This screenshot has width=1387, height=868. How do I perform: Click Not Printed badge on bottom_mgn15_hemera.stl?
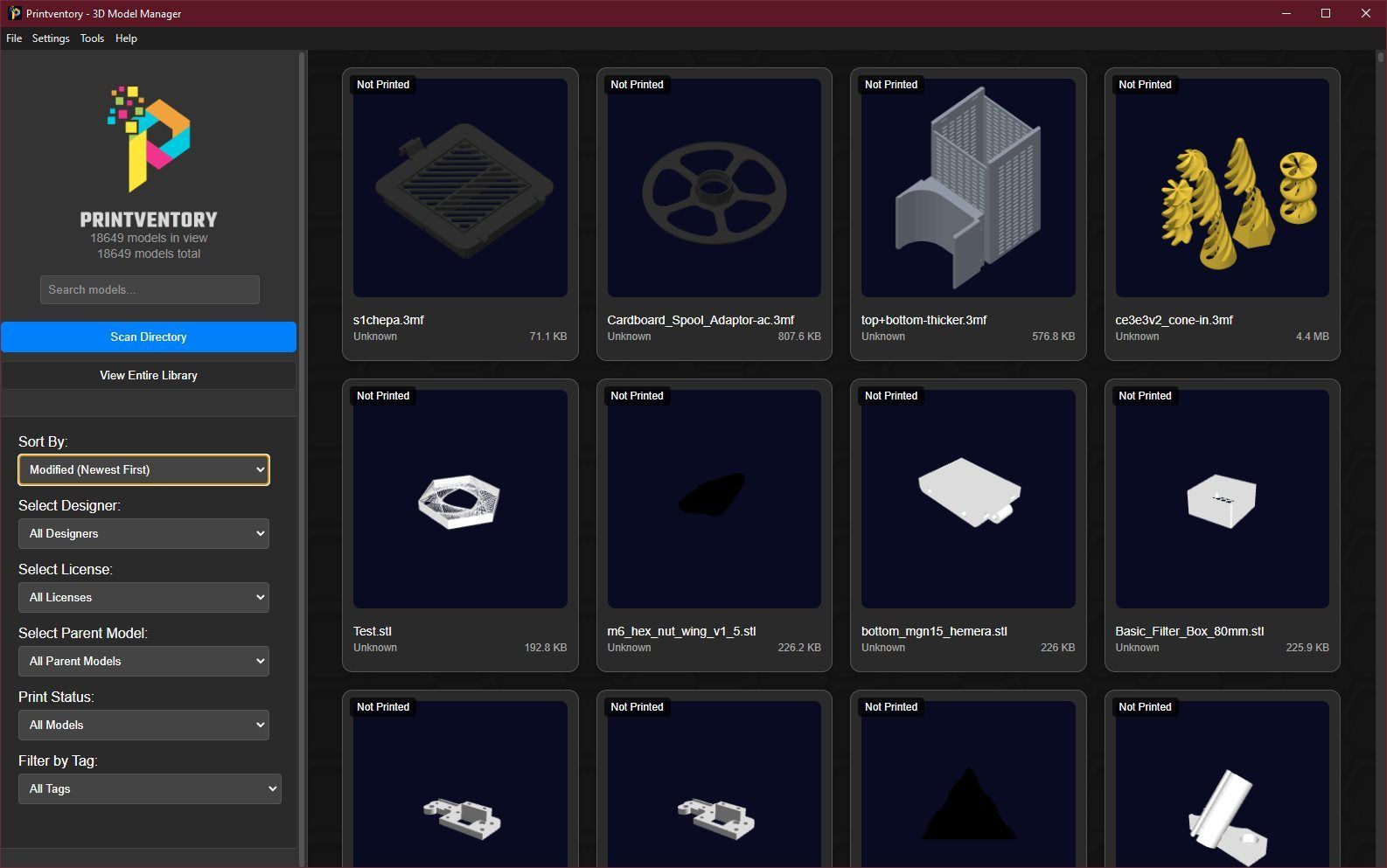[x=891, y=396]
